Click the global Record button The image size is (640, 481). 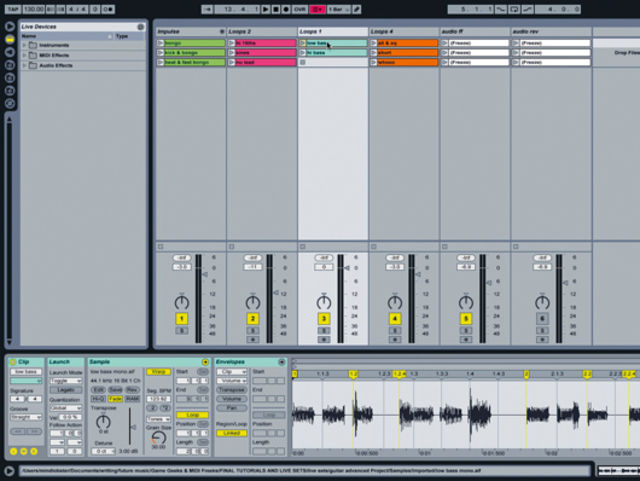click(286, 9)
